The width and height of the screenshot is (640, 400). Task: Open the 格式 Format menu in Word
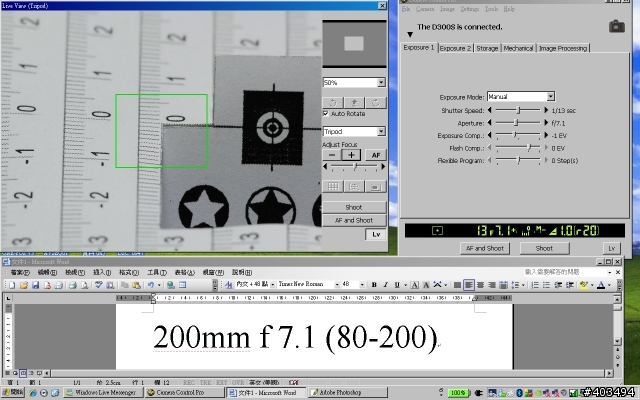129,272
